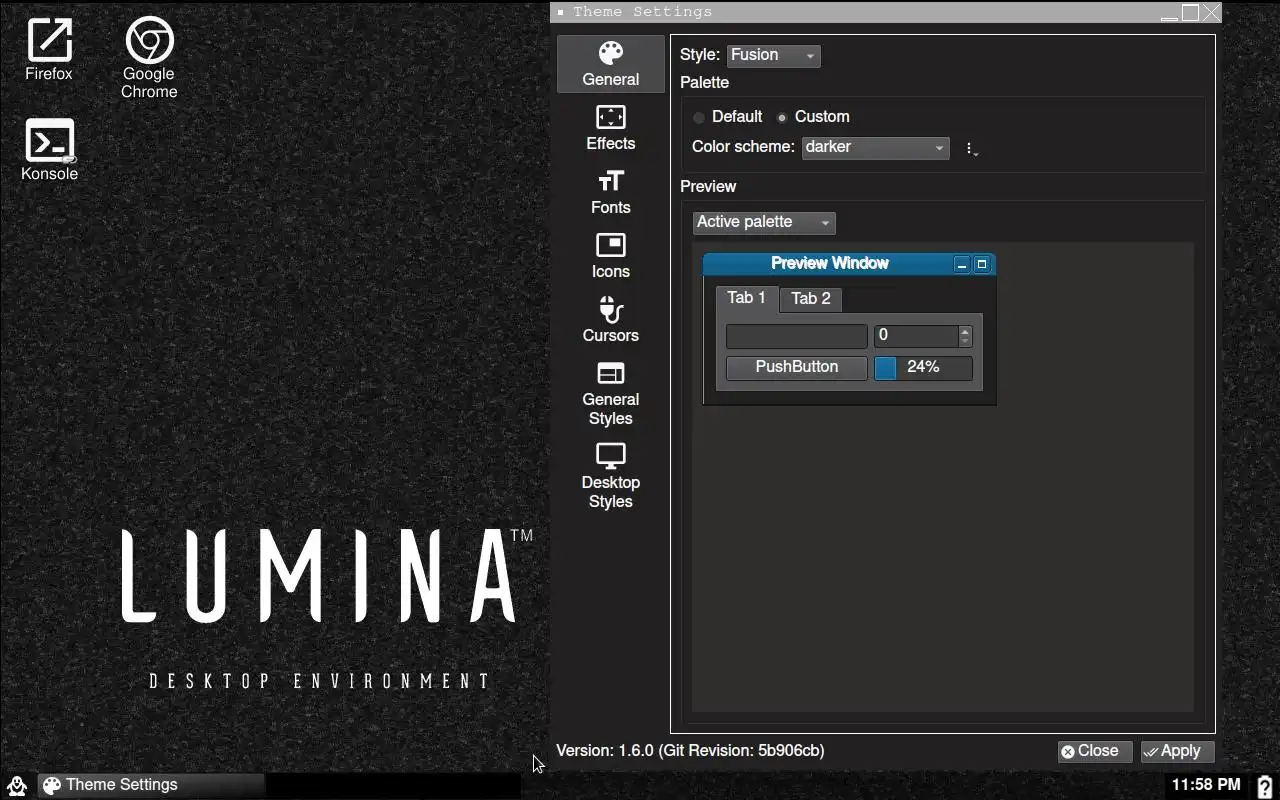Switch to Tab 1 in preview

click(746, 298)
